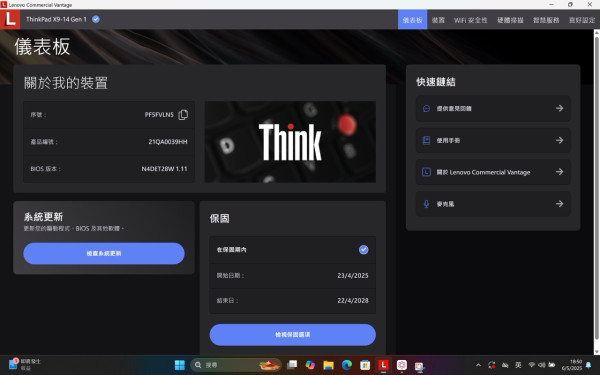Open the user manual quick link
The image size is (600, 375).
(493, 140)
